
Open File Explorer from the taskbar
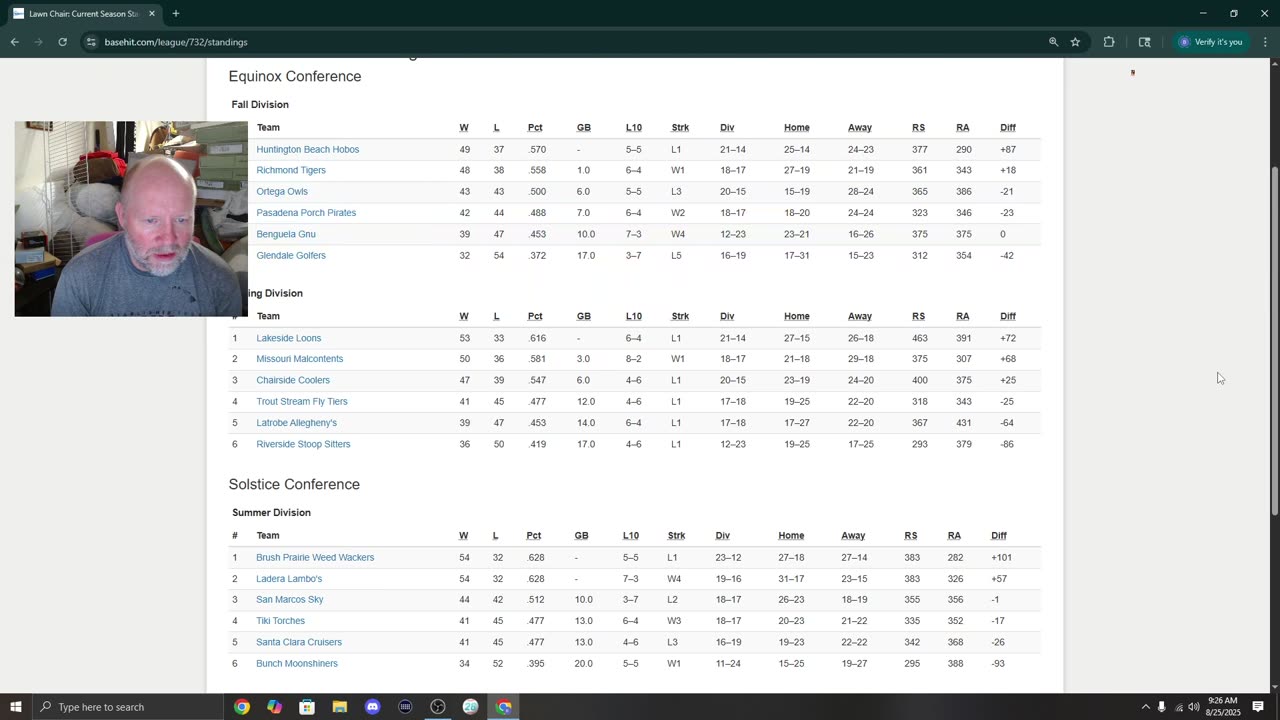(340, 707)
